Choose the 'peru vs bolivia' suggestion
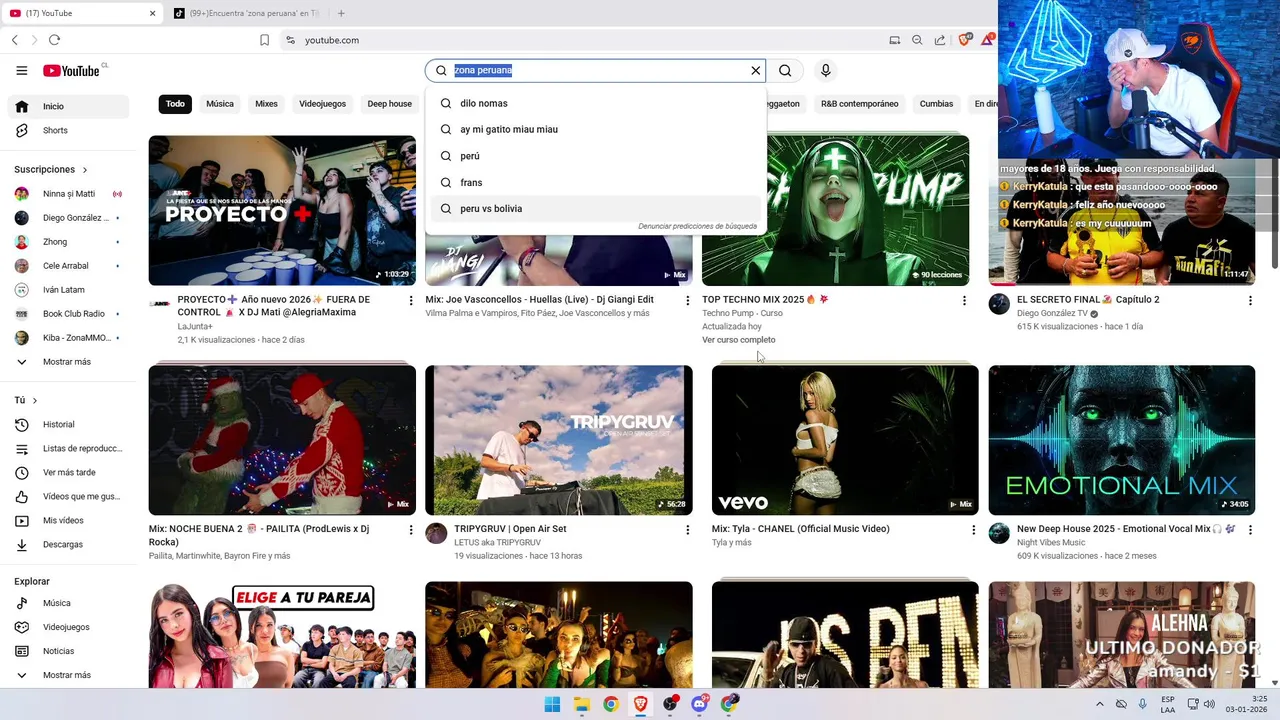Screen dimensions: 1280x720 [x=596, y=208]
